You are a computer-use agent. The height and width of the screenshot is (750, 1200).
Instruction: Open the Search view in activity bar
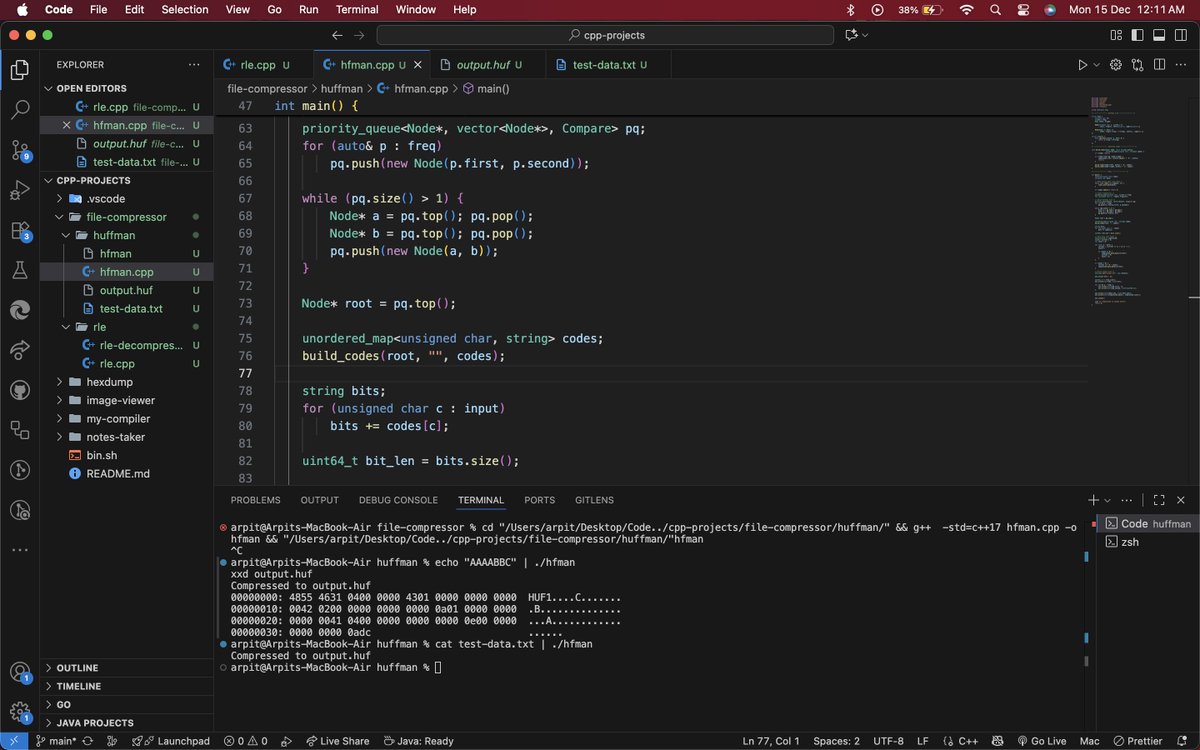pos(19,110)
